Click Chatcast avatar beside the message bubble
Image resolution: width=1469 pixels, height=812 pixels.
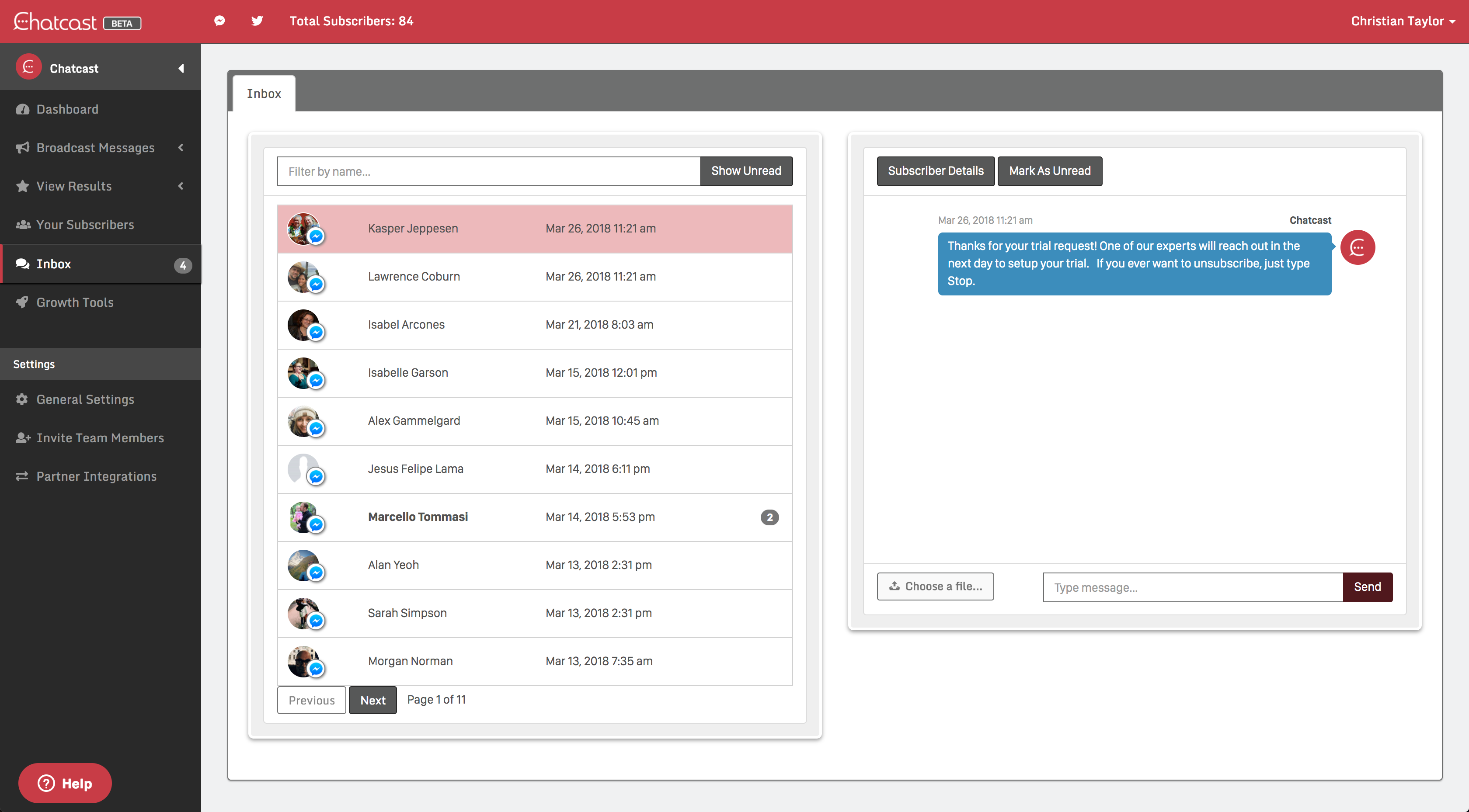[x=1357, y=247]
